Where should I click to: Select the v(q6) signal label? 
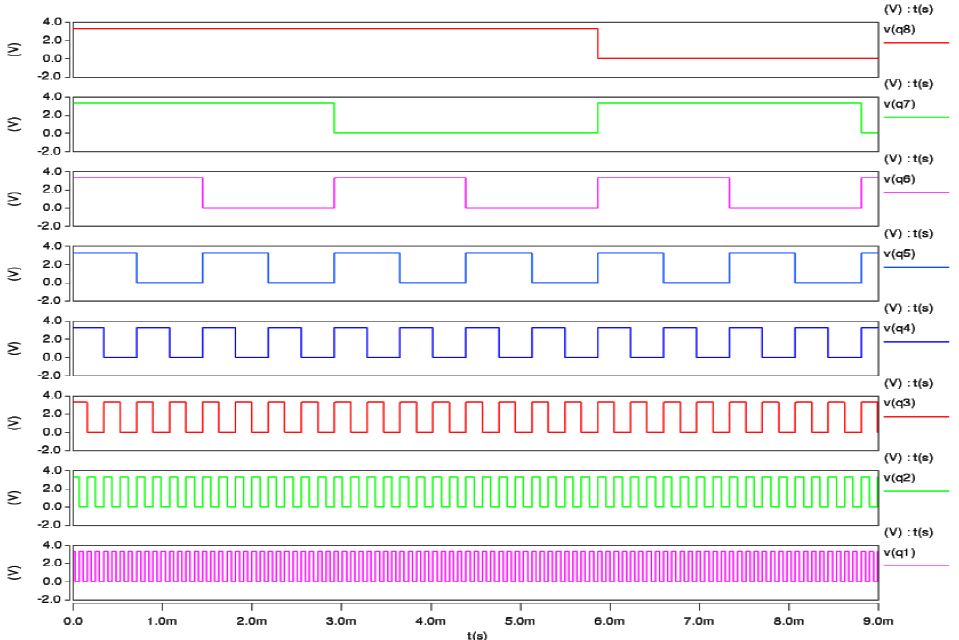pos(899,179)
